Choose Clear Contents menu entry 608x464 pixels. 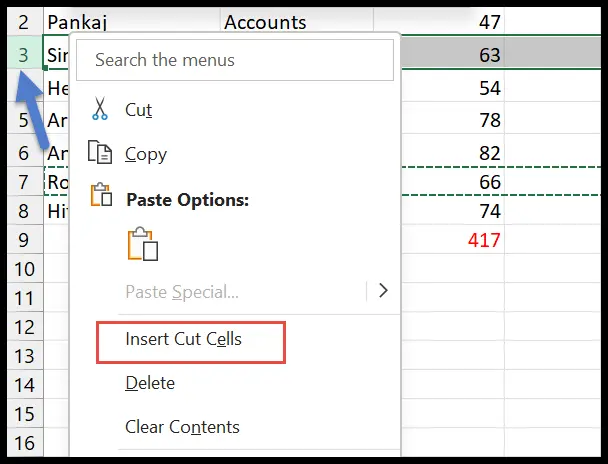pos(182,427)
